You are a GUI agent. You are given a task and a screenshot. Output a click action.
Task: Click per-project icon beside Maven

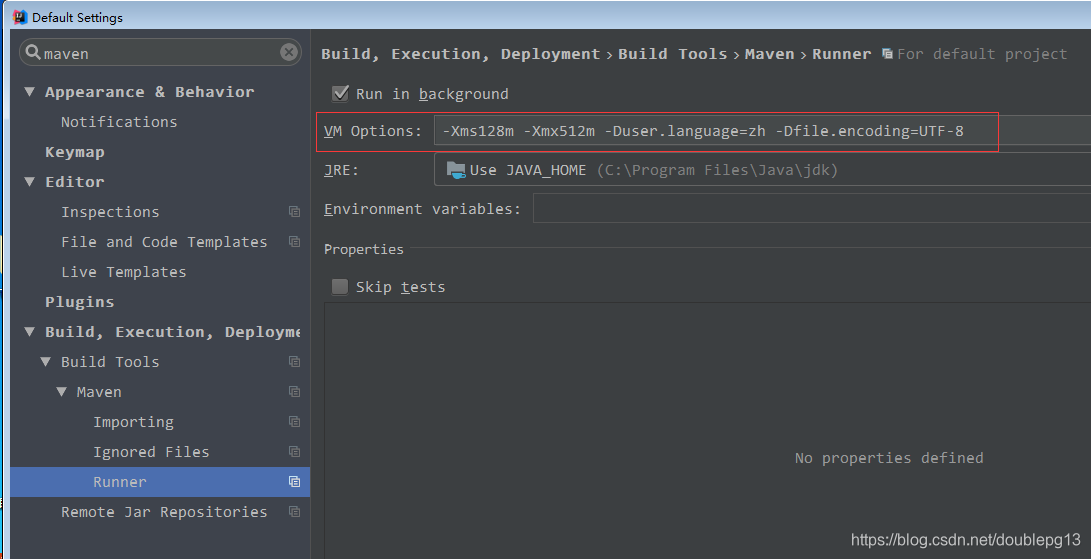point(294,391)
